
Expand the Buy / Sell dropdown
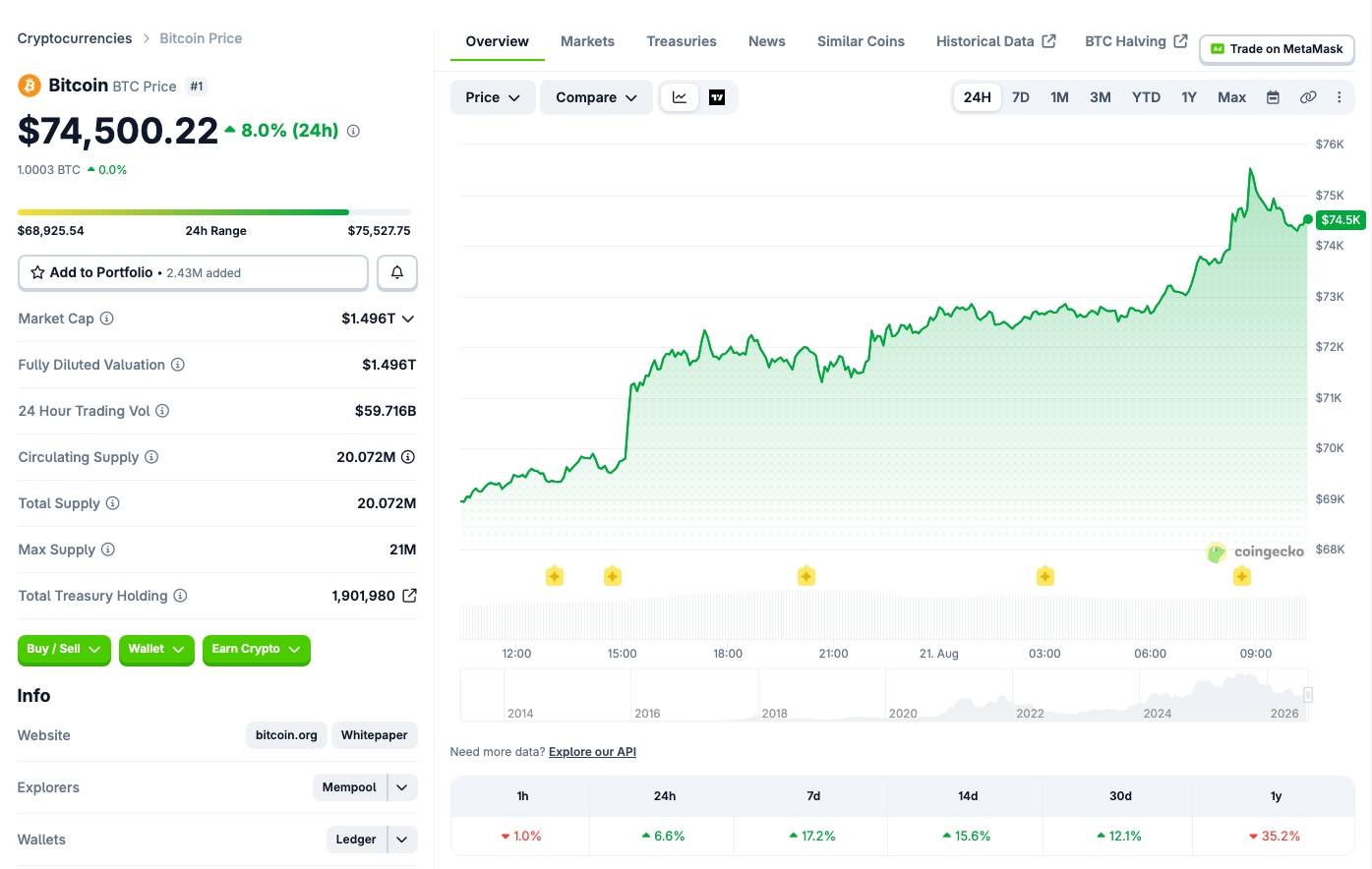pyautogui.click(x=64, y=650)
